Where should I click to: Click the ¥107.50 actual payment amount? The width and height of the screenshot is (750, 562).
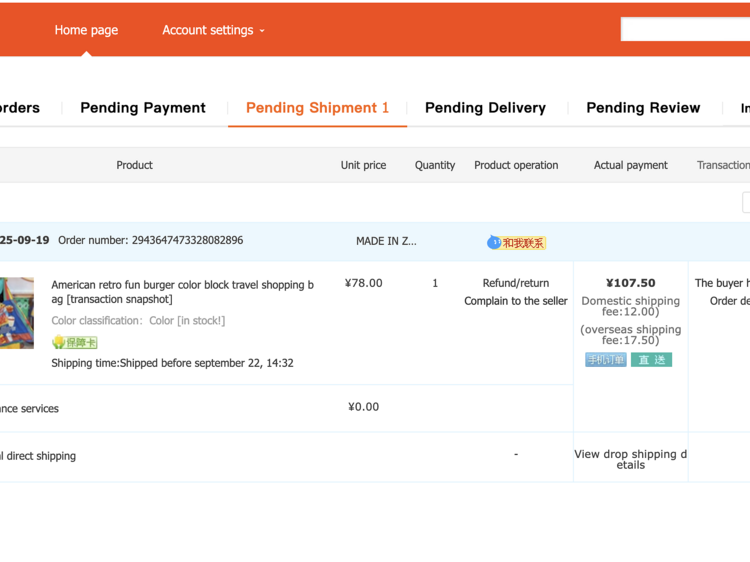[x=630, y=283]
